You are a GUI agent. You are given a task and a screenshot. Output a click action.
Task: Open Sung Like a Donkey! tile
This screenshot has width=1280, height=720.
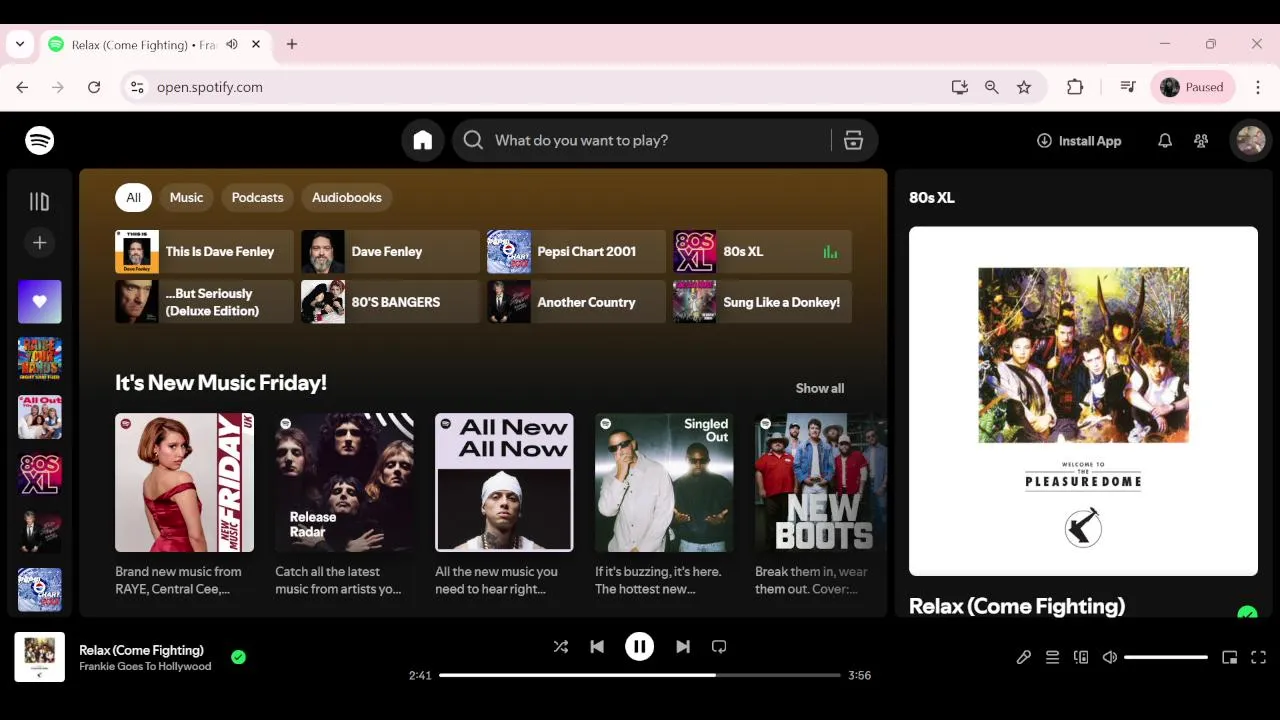click(762, 302)
